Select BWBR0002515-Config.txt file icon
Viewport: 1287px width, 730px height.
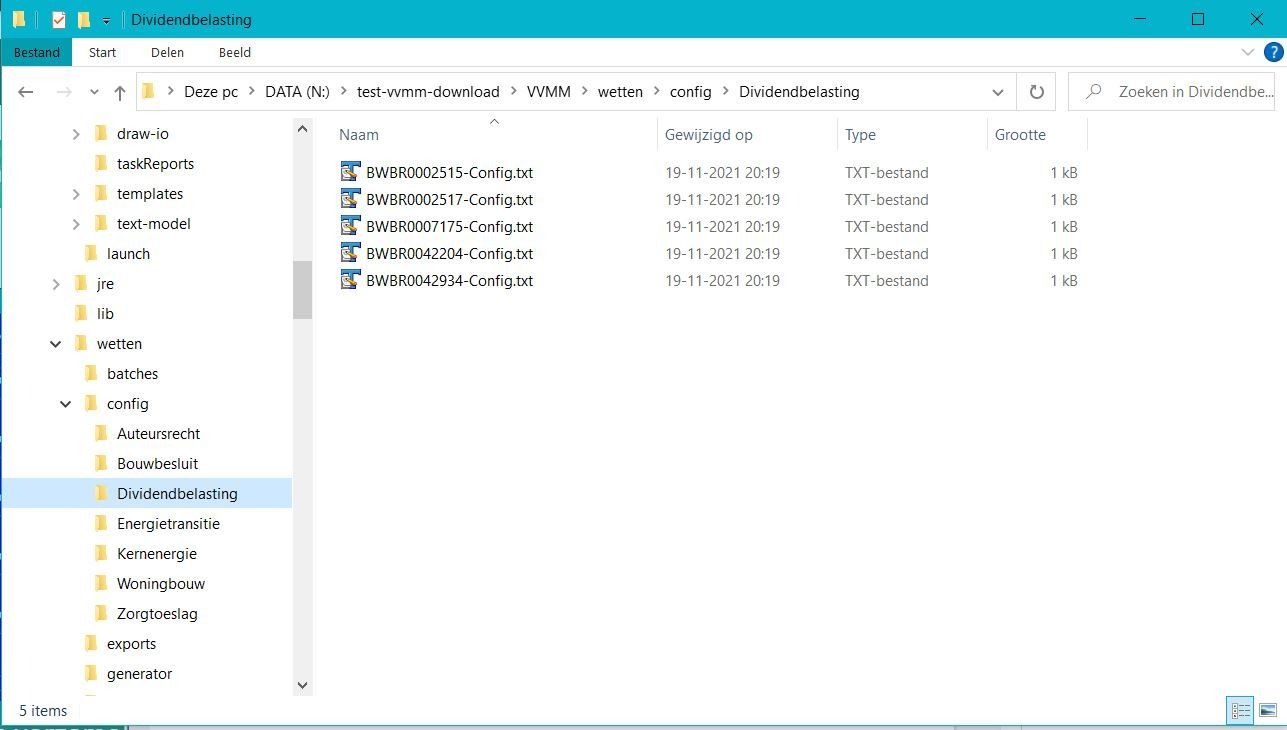click(x=350, y=172)
